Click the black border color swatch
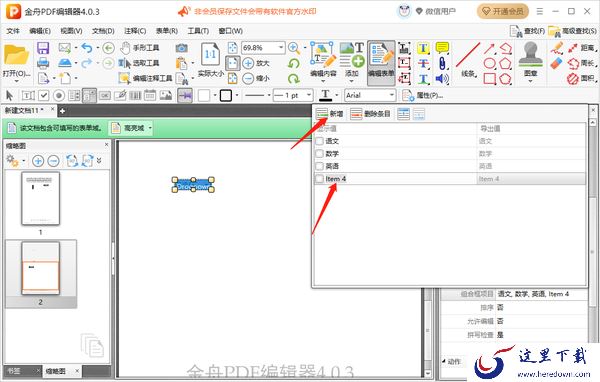 (x=226, y=95)
